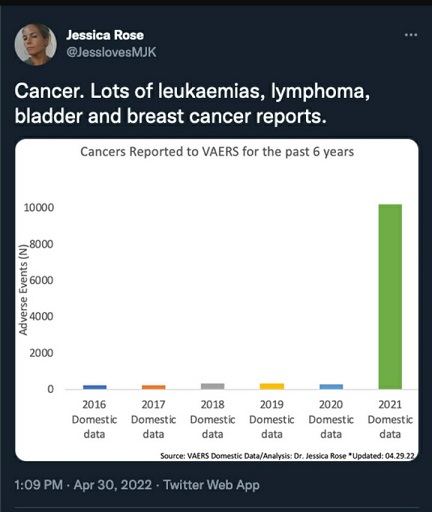This screenshot has width=432, height=512.
Task: Click the light blue 2020 bar
Action: 331,386
